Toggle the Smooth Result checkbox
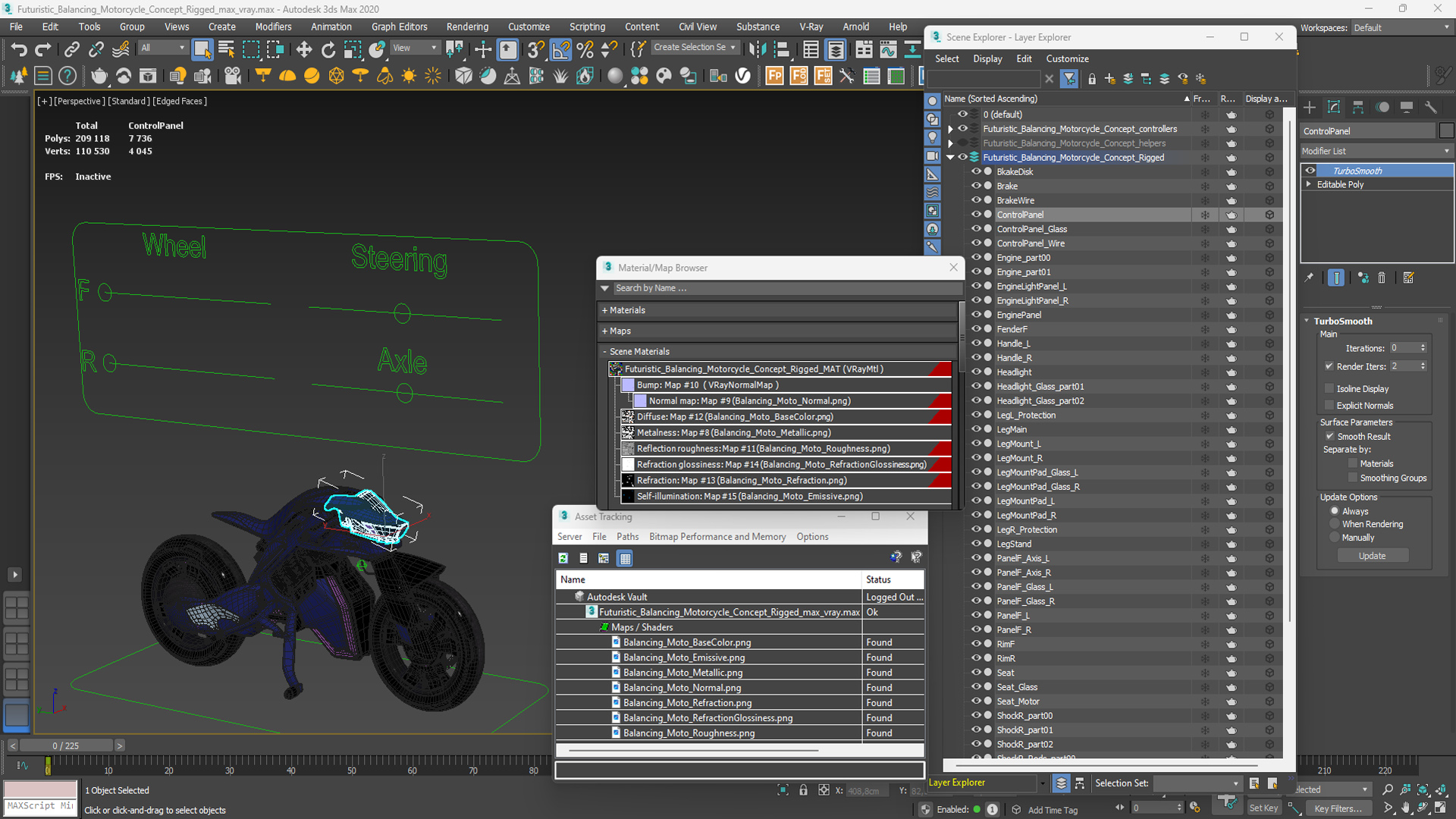The width and height of the screenshot is (1456, 819). tap(1329, 436)
